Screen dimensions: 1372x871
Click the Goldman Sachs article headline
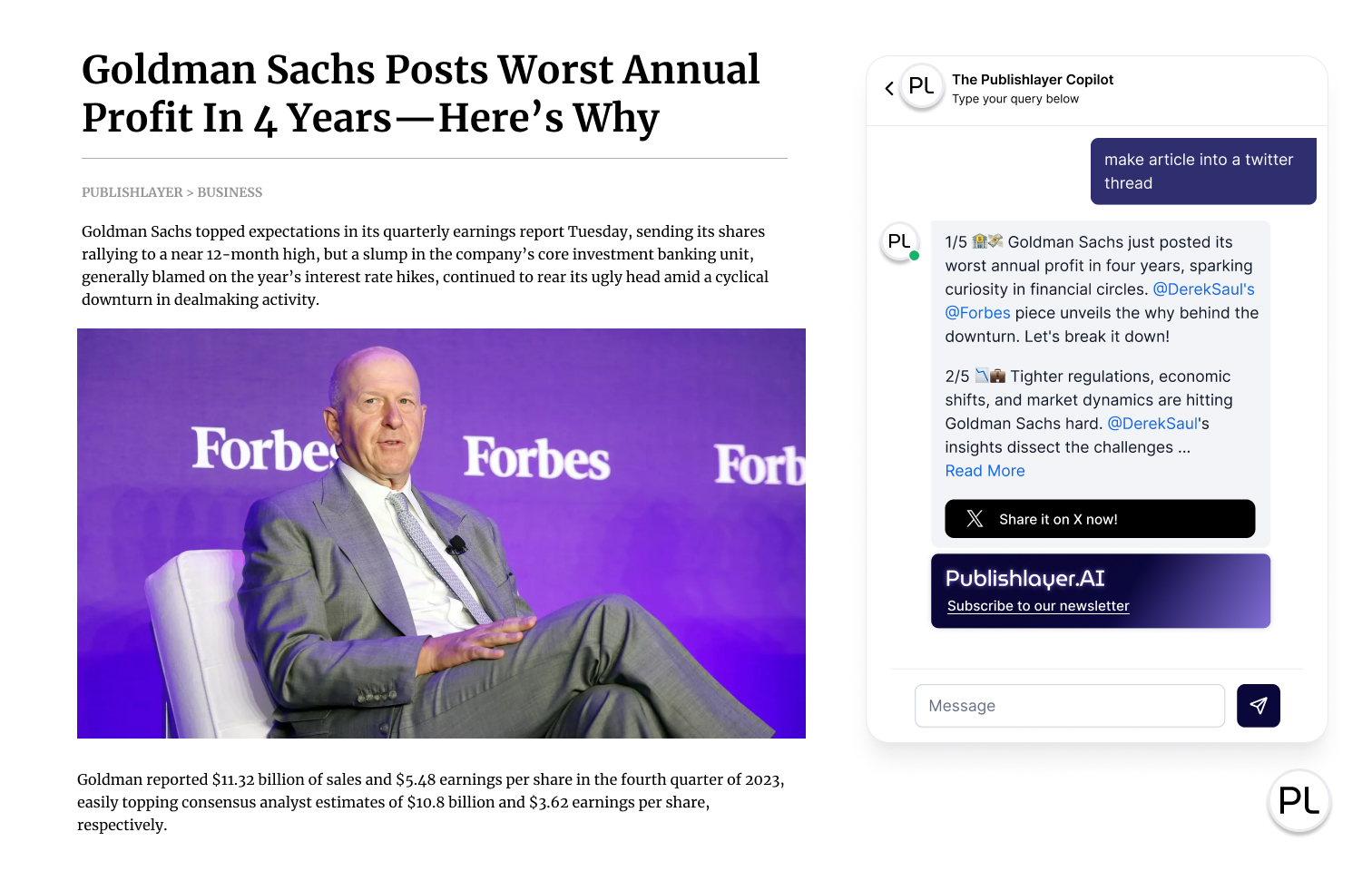(421, 94)
